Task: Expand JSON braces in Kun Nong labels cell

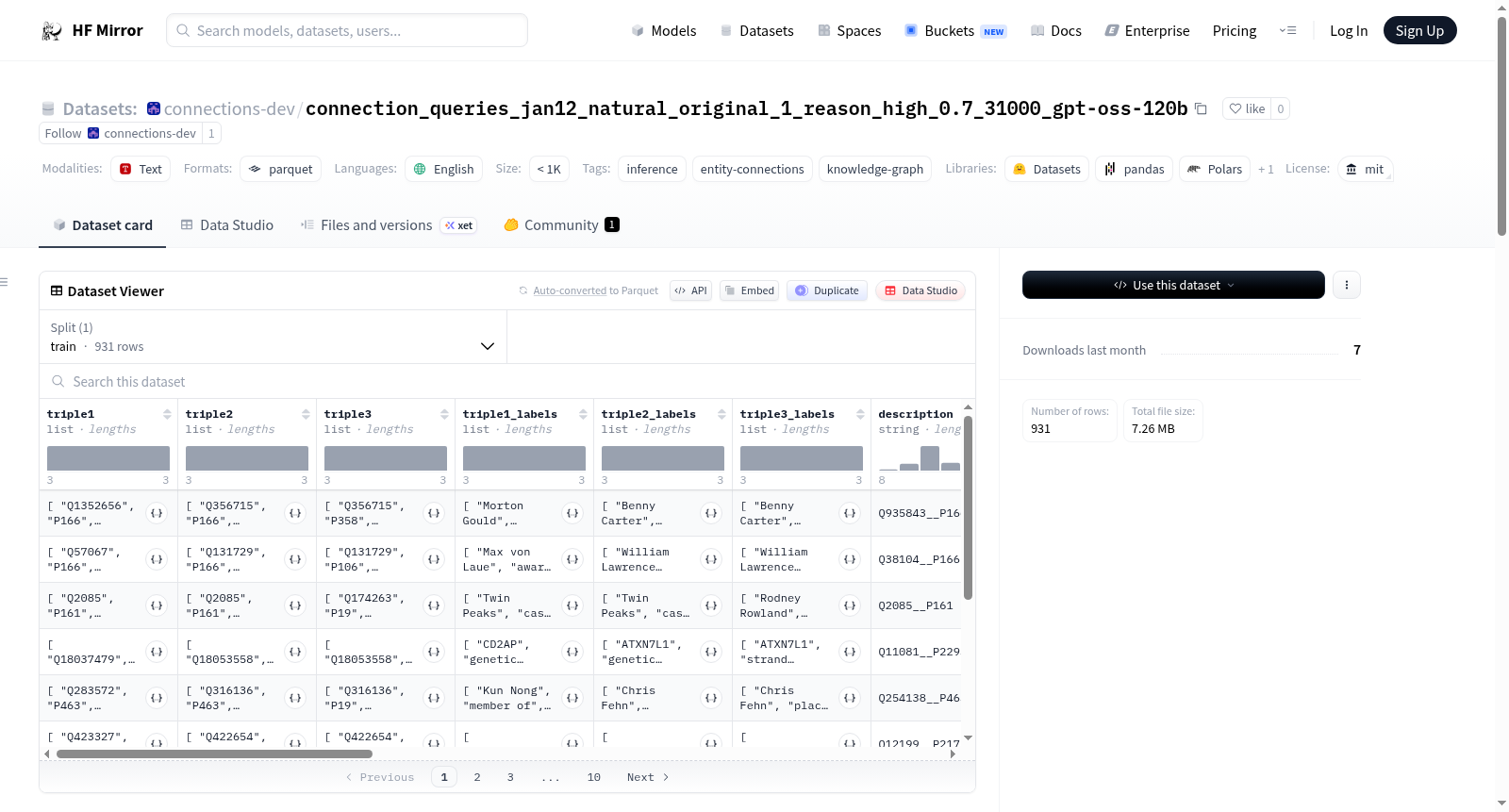Action: click(x=572, y=698)
